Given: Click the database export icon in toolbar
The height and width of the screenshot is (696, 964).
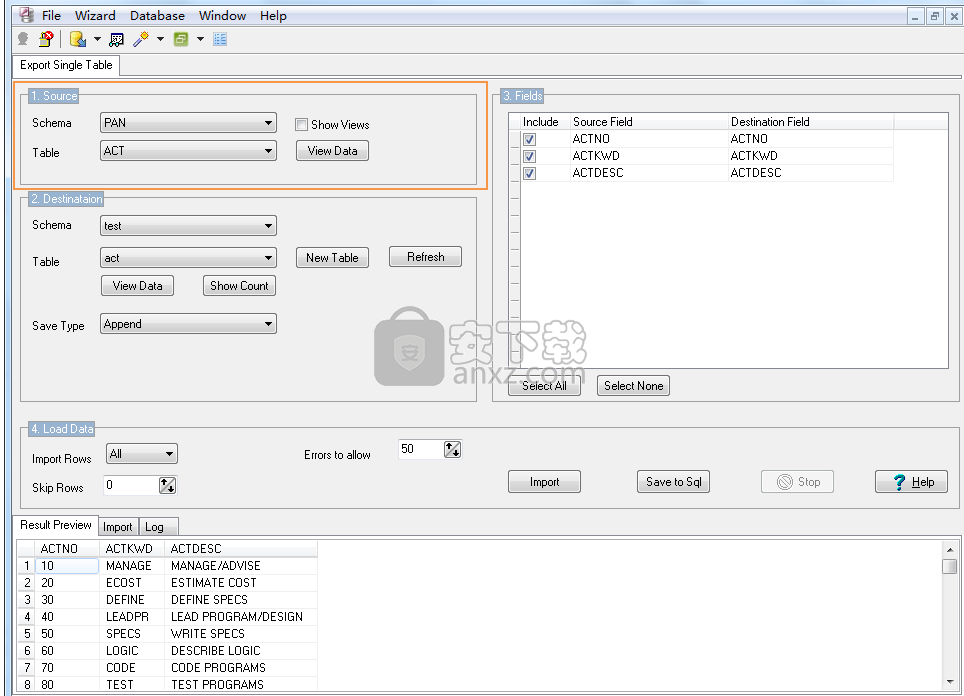Looking at the screenshot, I should pyautogui.click(x=77, y=39).
